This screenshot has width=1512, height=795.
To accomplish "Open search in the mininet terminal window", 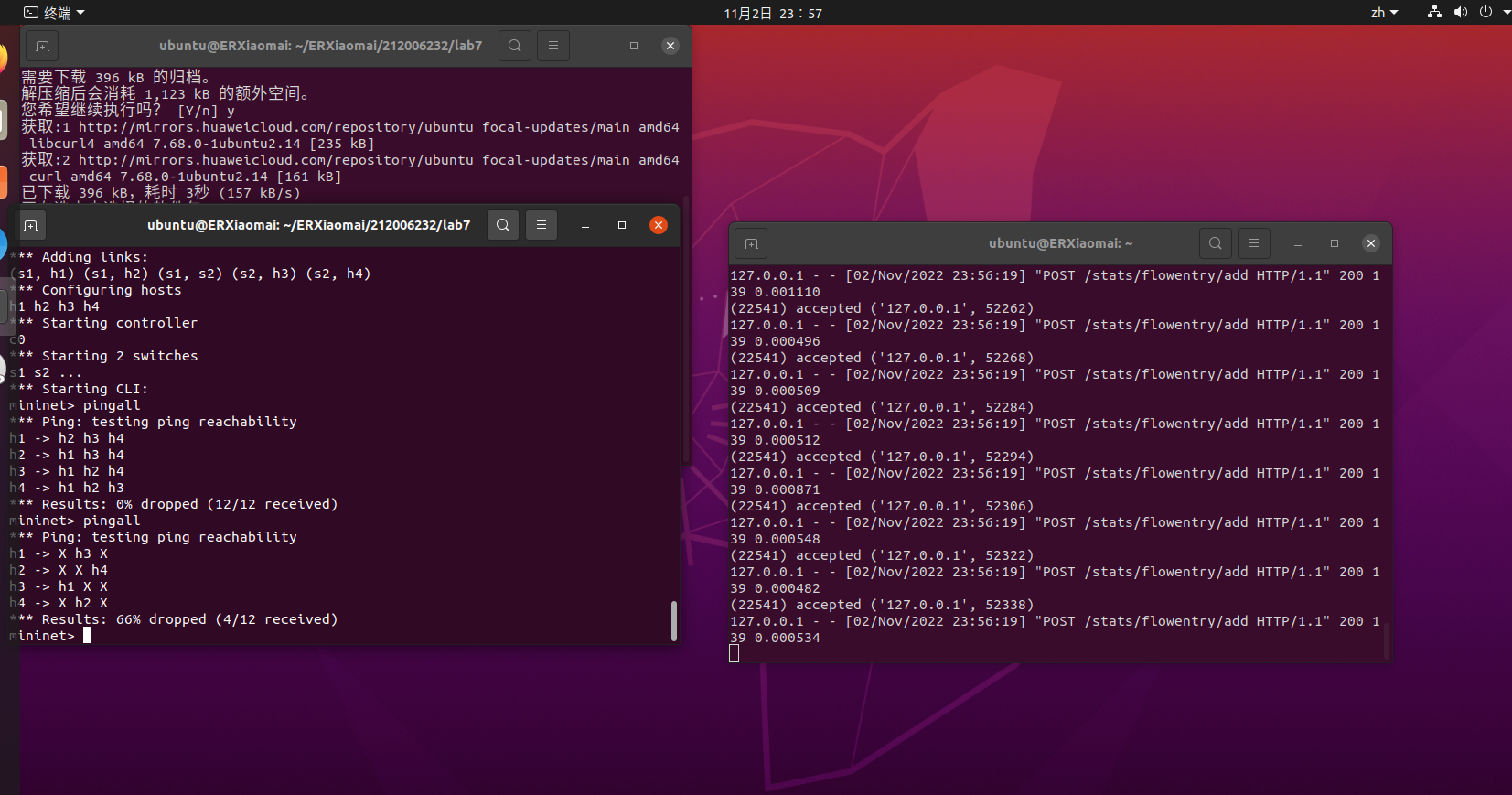I will coord(503,225).
